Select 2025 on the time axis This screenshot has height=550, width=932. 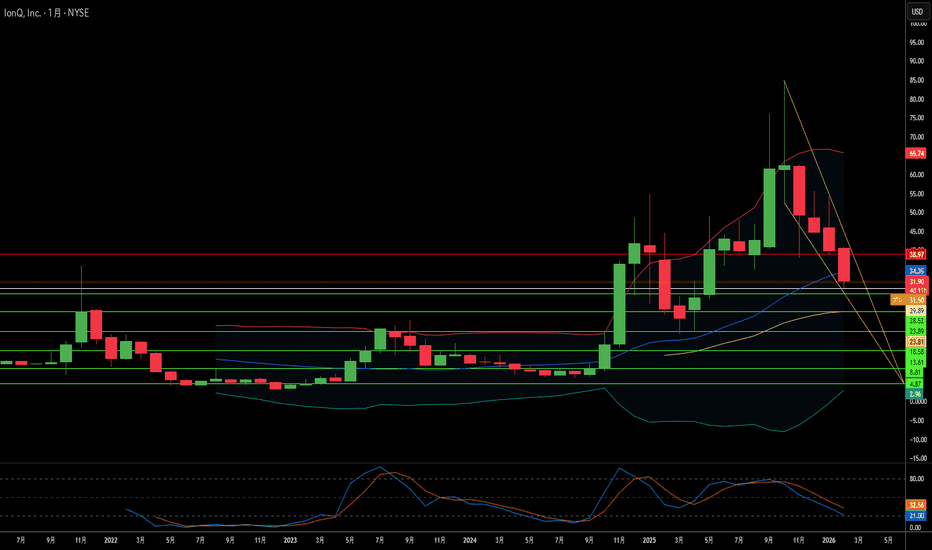649,539
